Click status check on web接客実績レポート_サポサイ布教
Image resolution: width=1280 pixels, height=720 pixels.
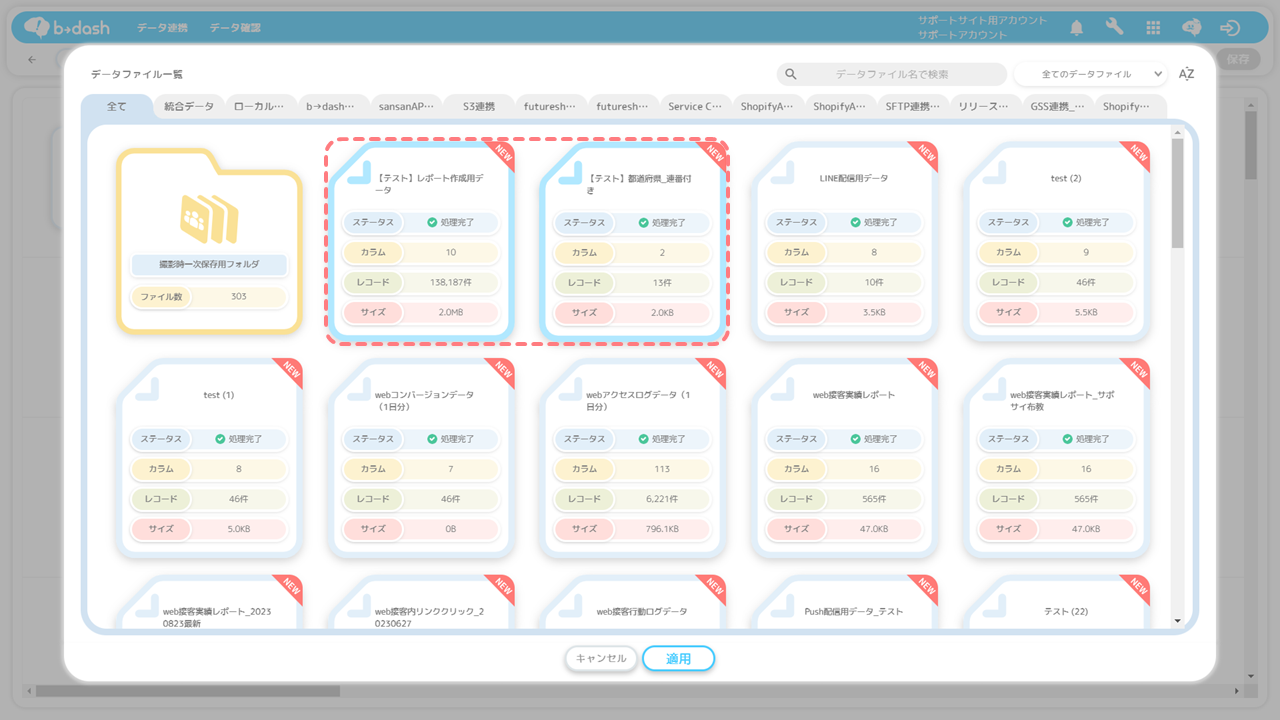click(1067, 439)
